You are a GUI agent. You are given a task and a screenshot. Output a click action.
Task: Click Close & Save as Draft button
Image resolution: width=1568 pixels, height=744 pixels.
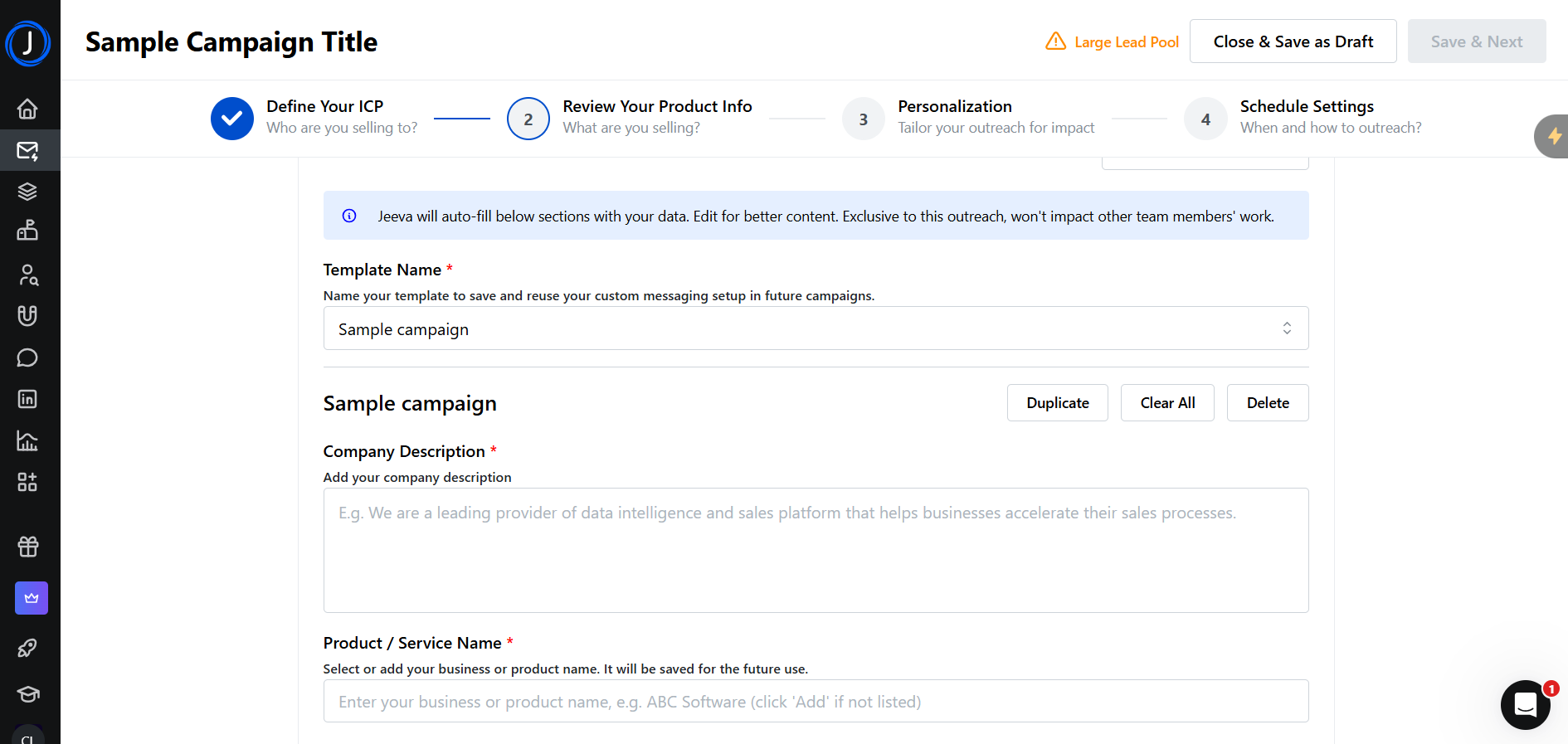[x=1293, y=41]
